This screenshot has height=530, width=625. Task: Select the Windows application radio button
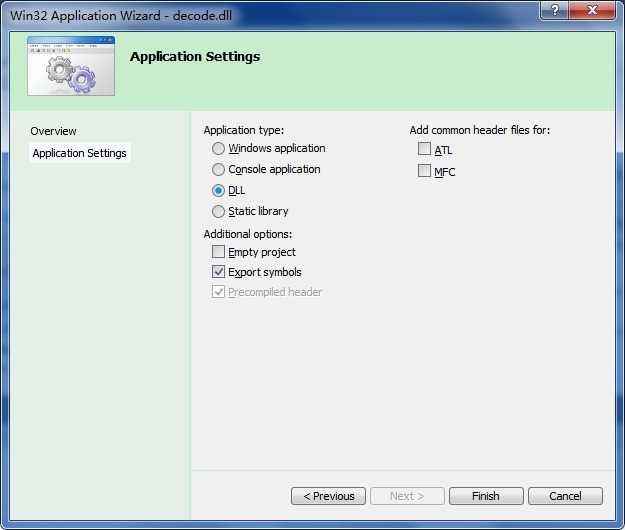click(x=218, y=149)
